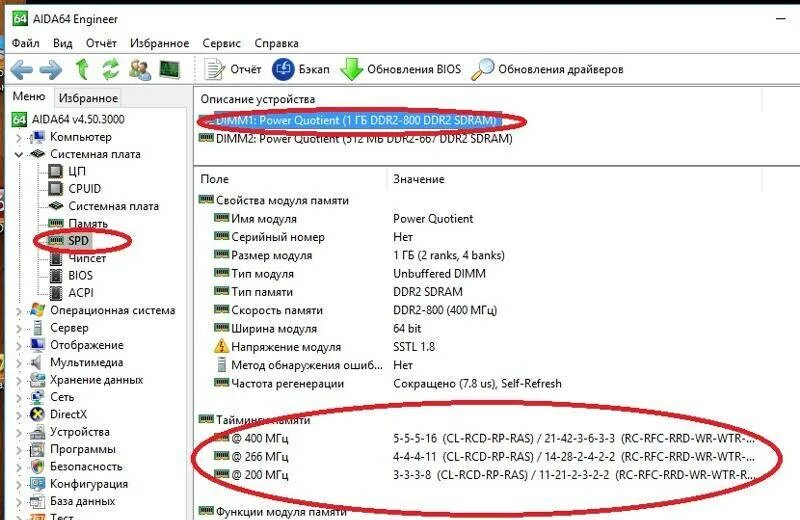
Task: Expand the Безопасность tree node
Action: click(19, 467)
